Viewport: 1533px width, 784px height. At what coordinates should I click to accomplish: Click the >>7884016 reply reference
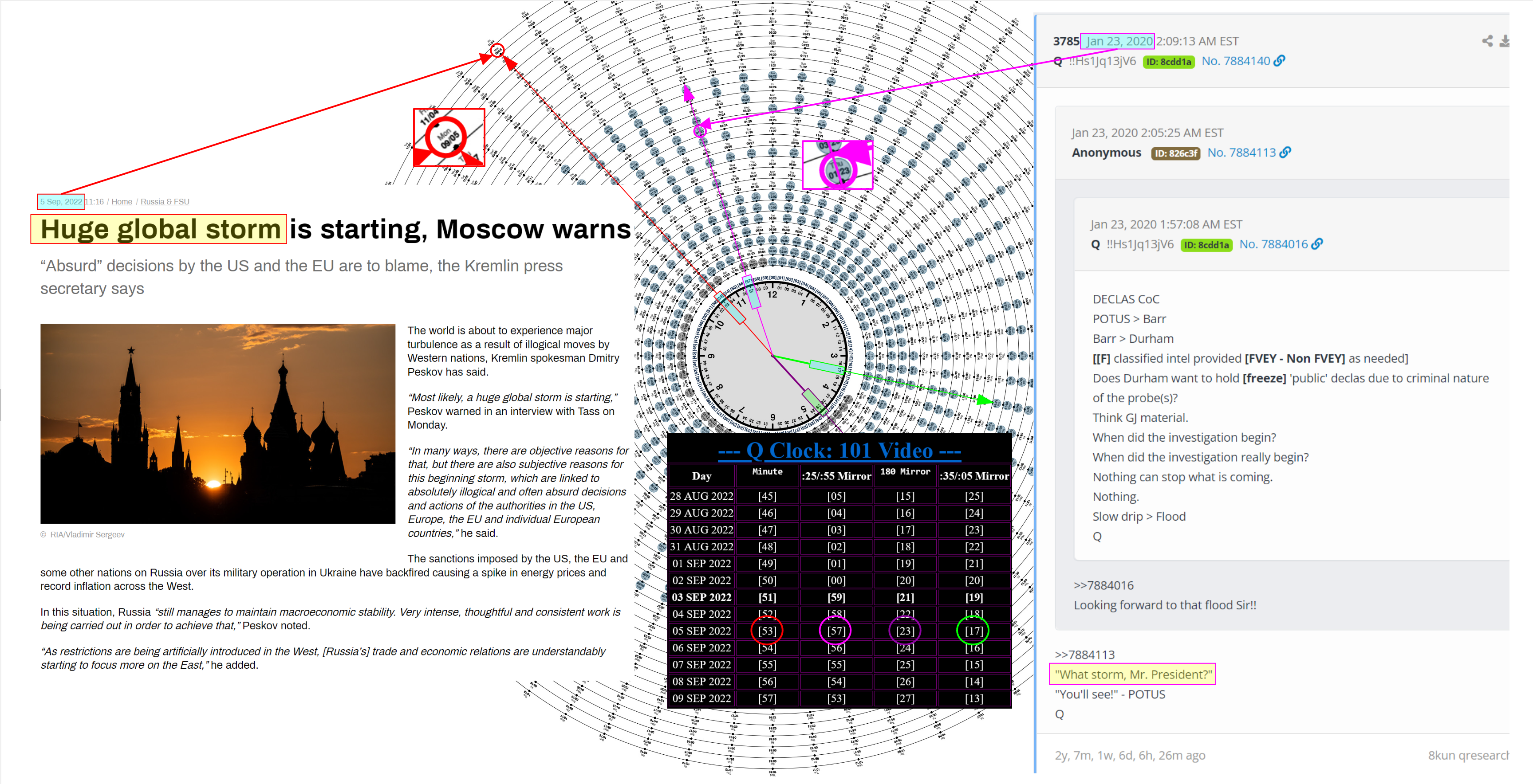[x=1103, y=585]
